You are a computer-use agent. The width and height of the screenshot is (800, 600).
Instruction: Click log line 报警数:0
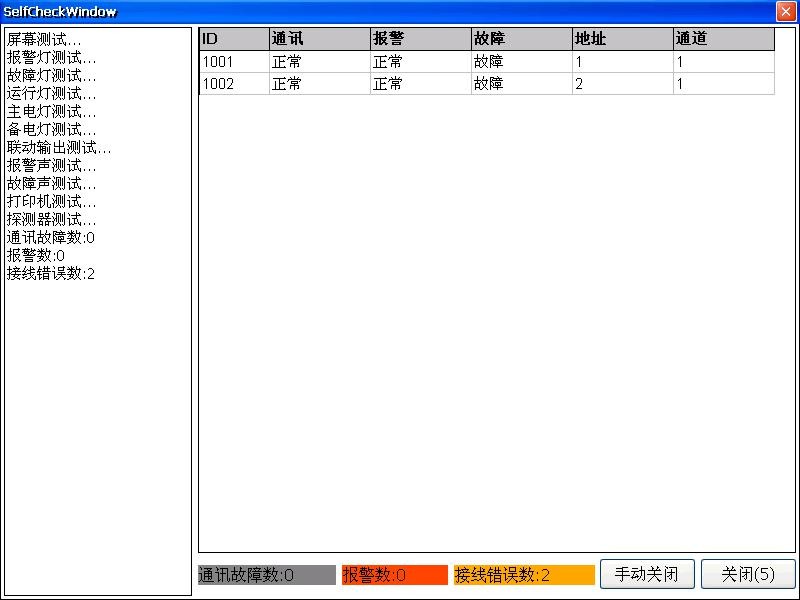click(x=35, y=255)
